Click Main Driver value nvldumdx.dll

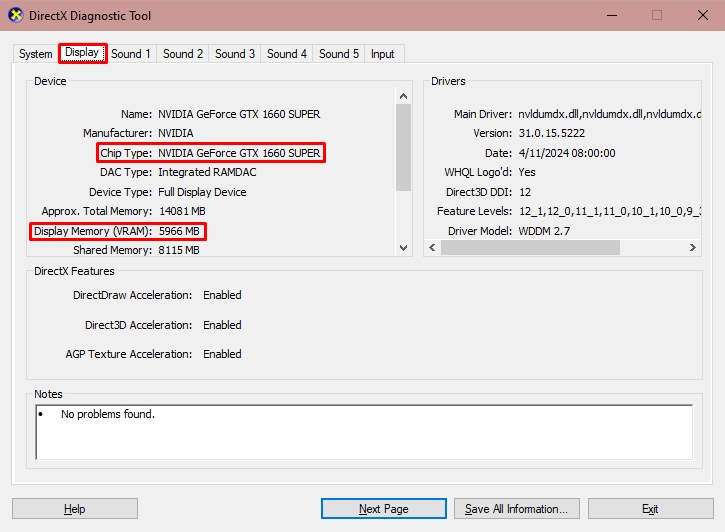click(x=609, y=114)
